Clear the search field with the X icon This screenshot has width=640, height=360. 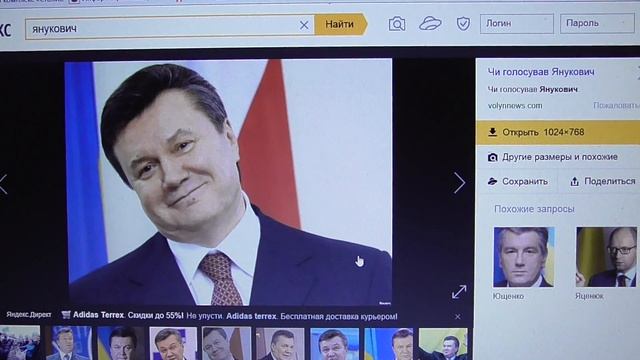point(304,25)
